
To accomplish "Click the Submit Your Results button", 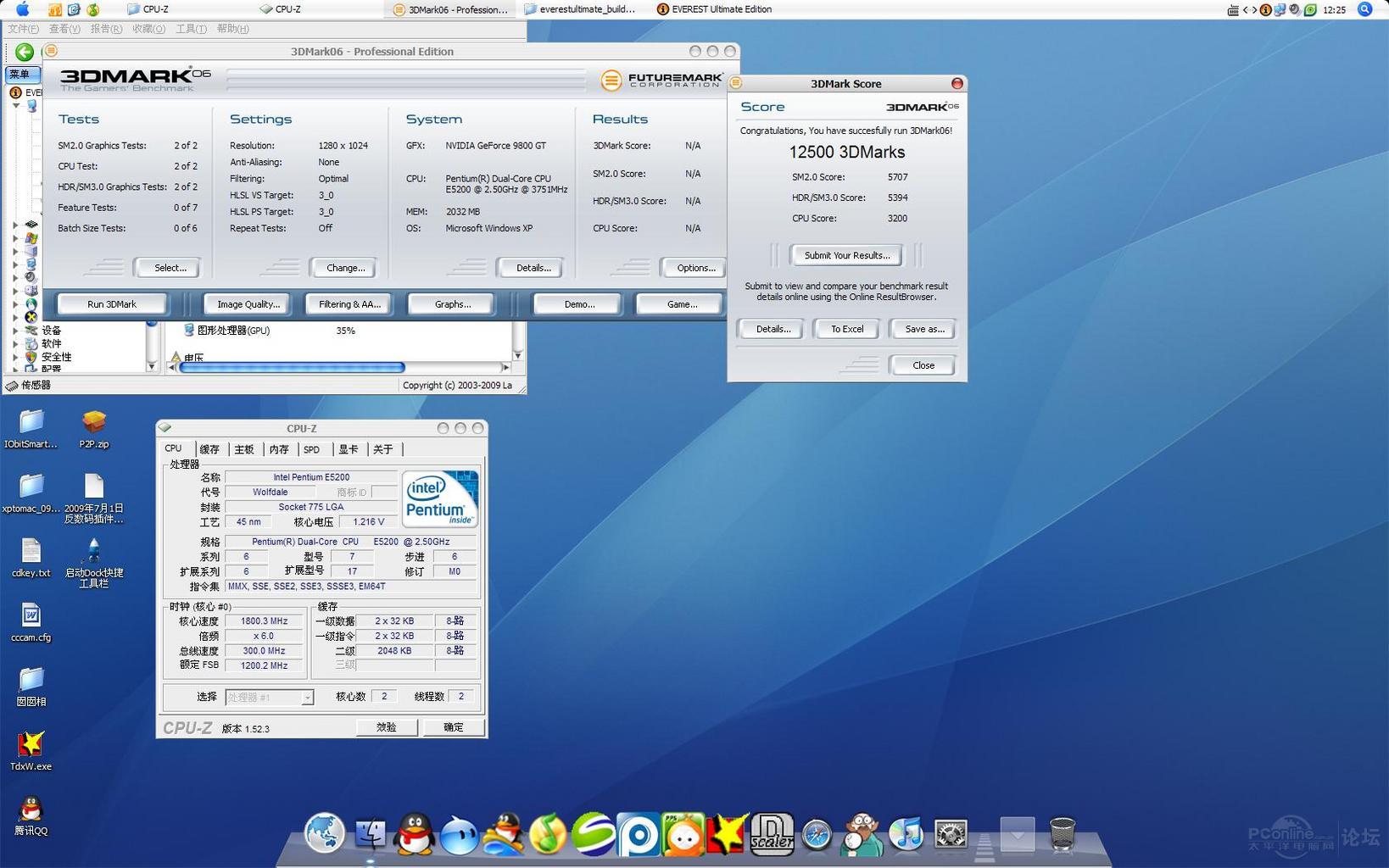I will [846, 255].
